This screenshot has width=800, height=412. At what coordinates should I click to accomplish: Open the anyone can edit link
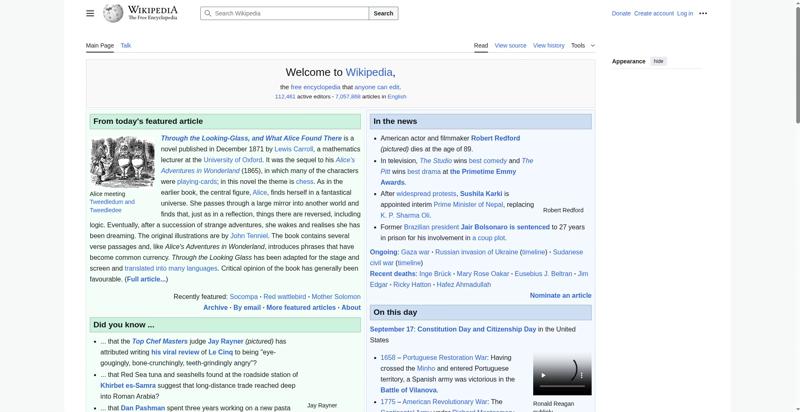tap(377, 87)
